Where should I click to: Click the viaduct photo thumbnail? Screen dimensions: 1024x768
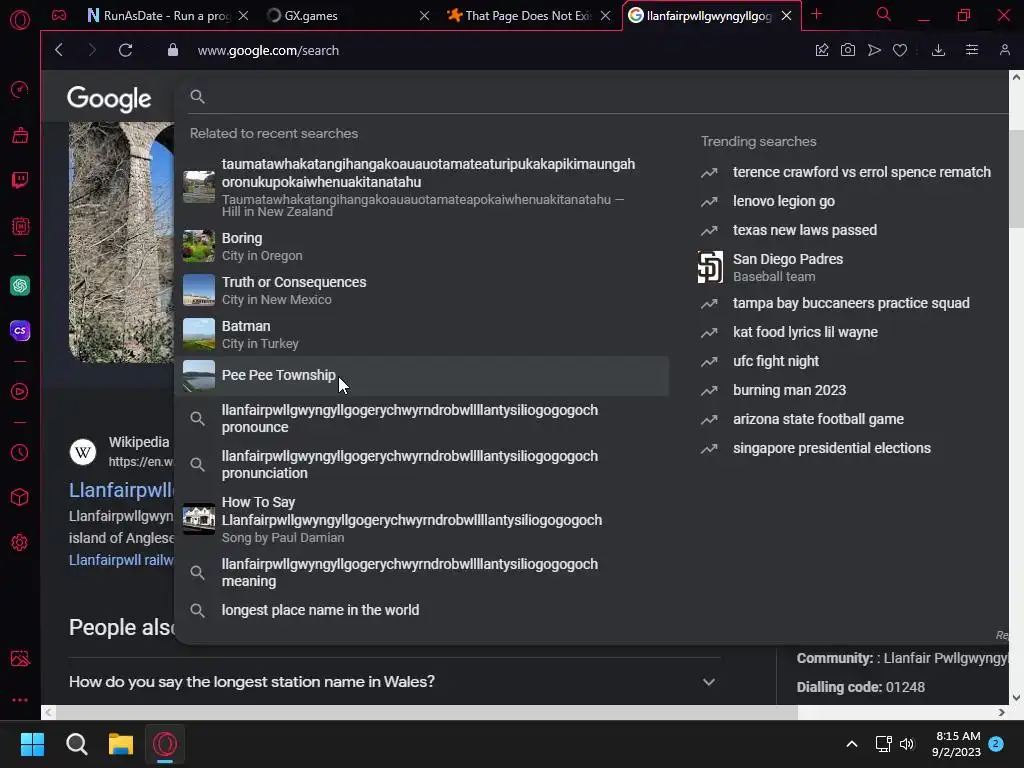coord(121,242)
